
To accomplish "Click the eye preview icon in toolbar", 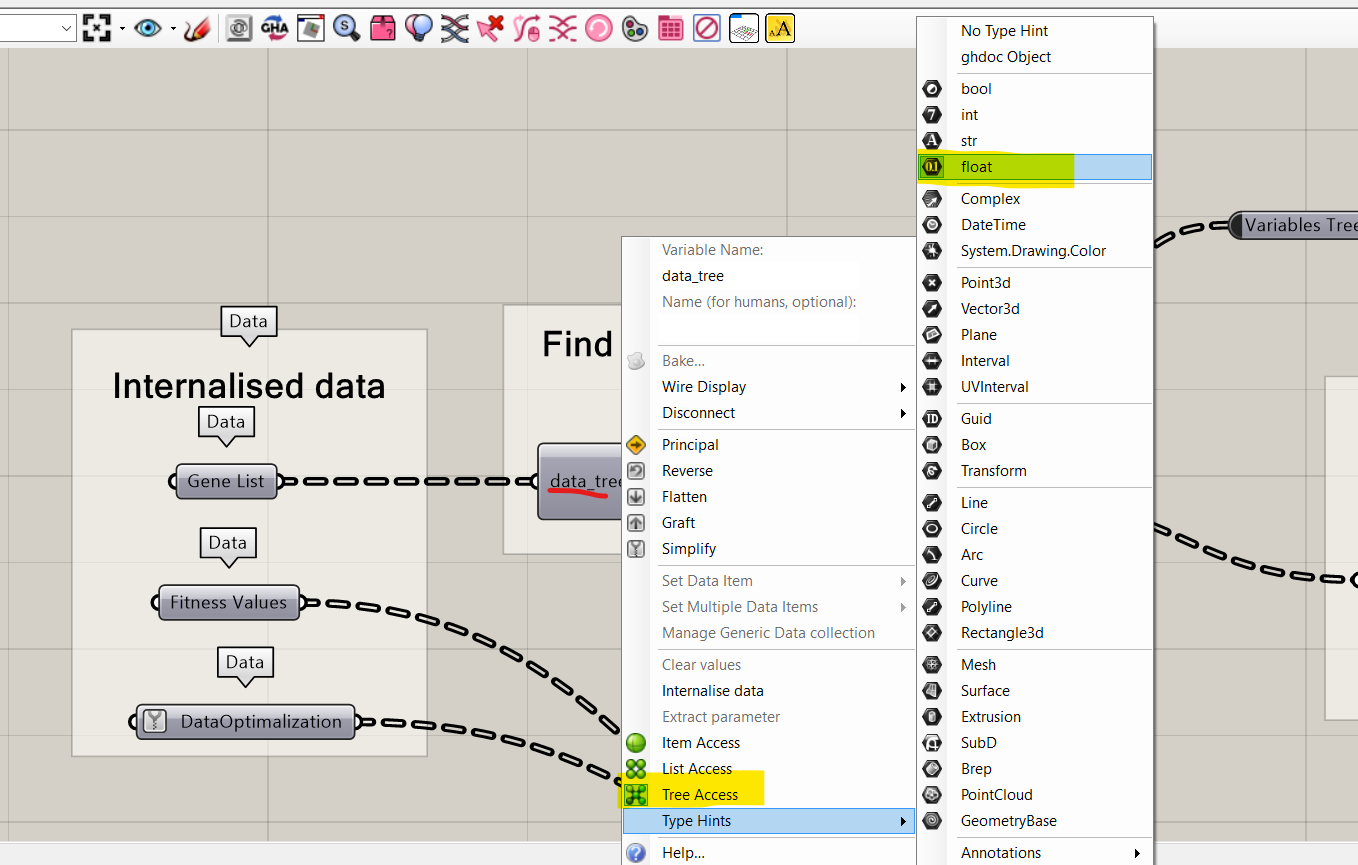I will pyautogui.click(x=148, y=29).
